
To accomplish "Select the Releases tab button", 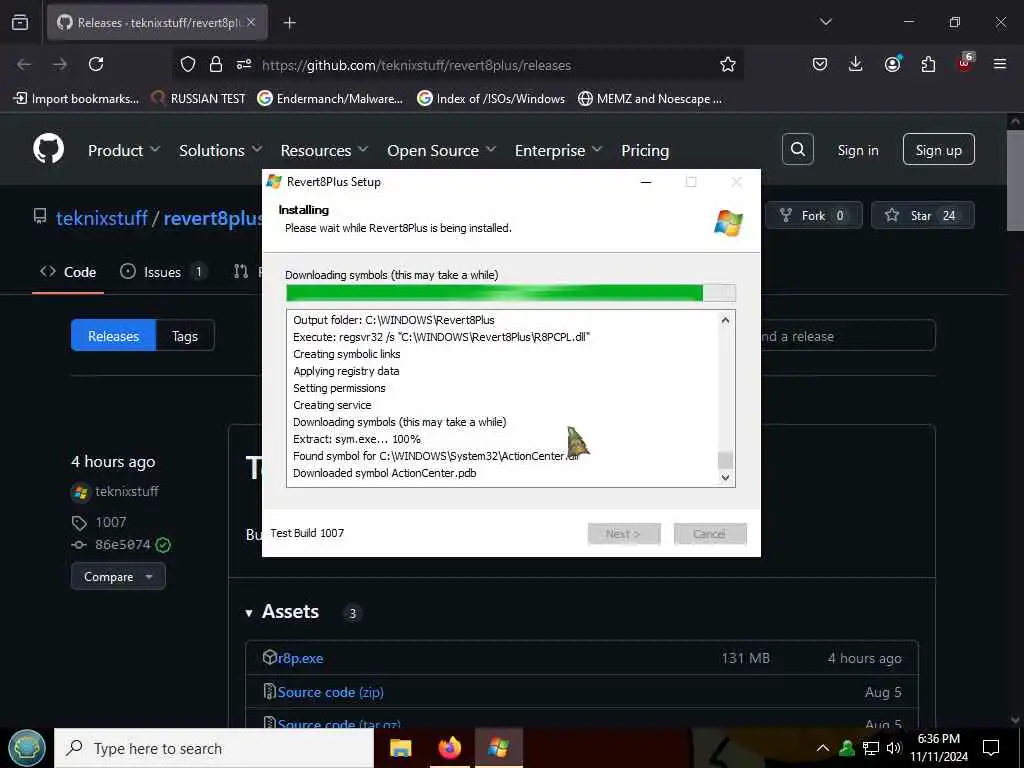I will 114,336.
